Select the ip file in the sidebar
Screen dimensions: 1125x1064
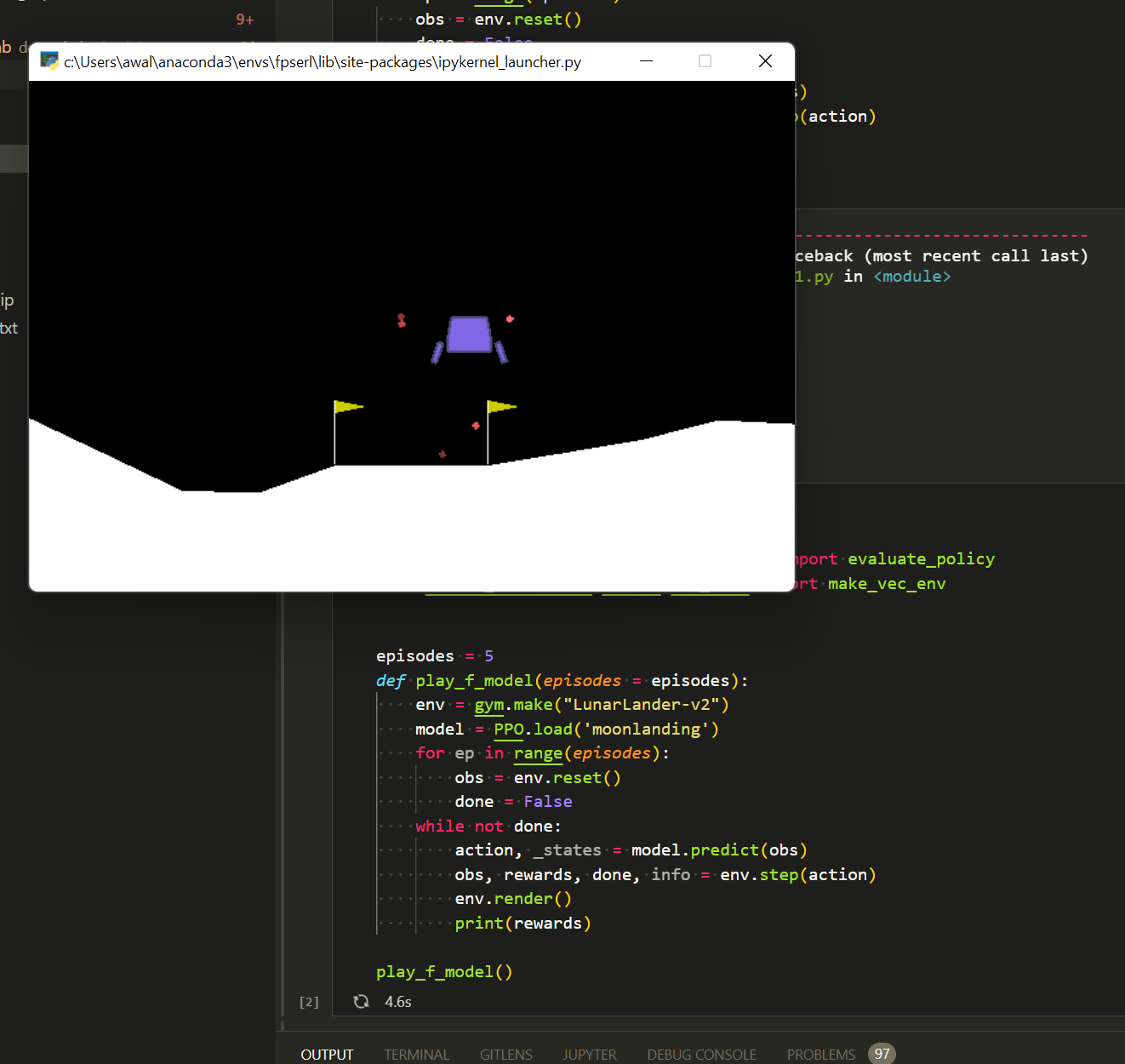9,300
